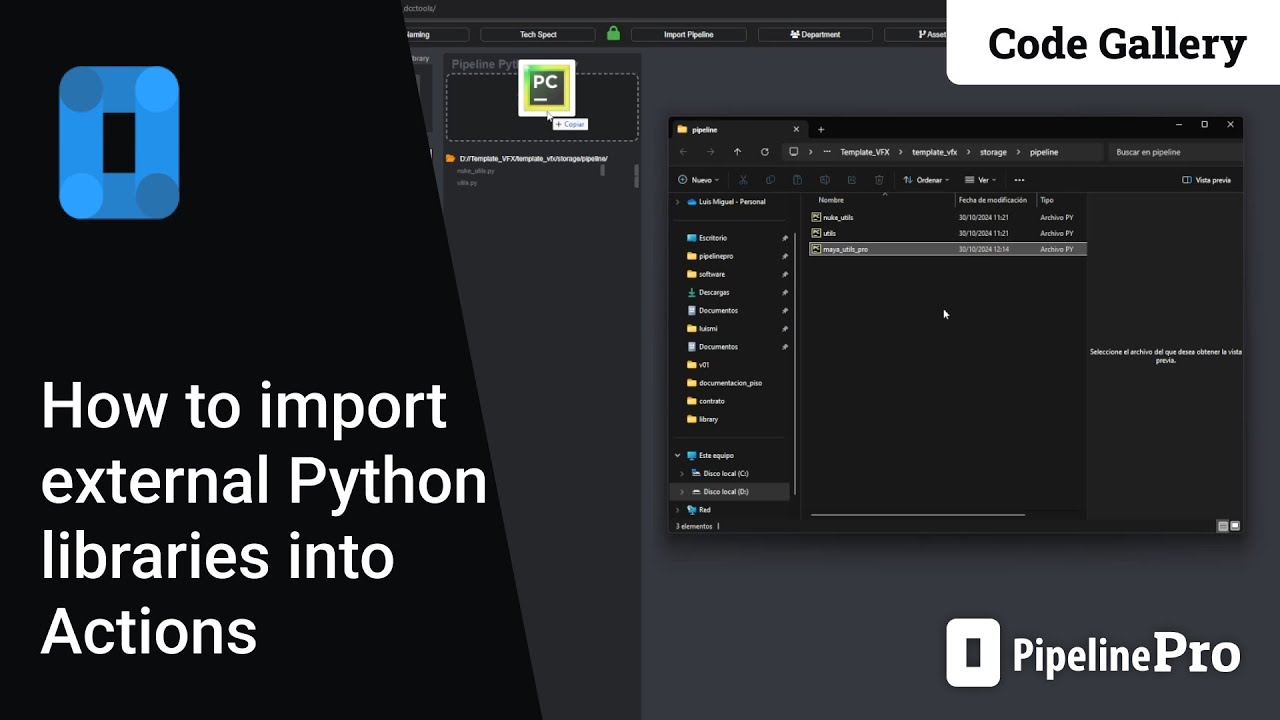This screenshot has height=720, width=1280.
Task: Switch to large icons view at status bar
Action: [x=1235, y=526]
